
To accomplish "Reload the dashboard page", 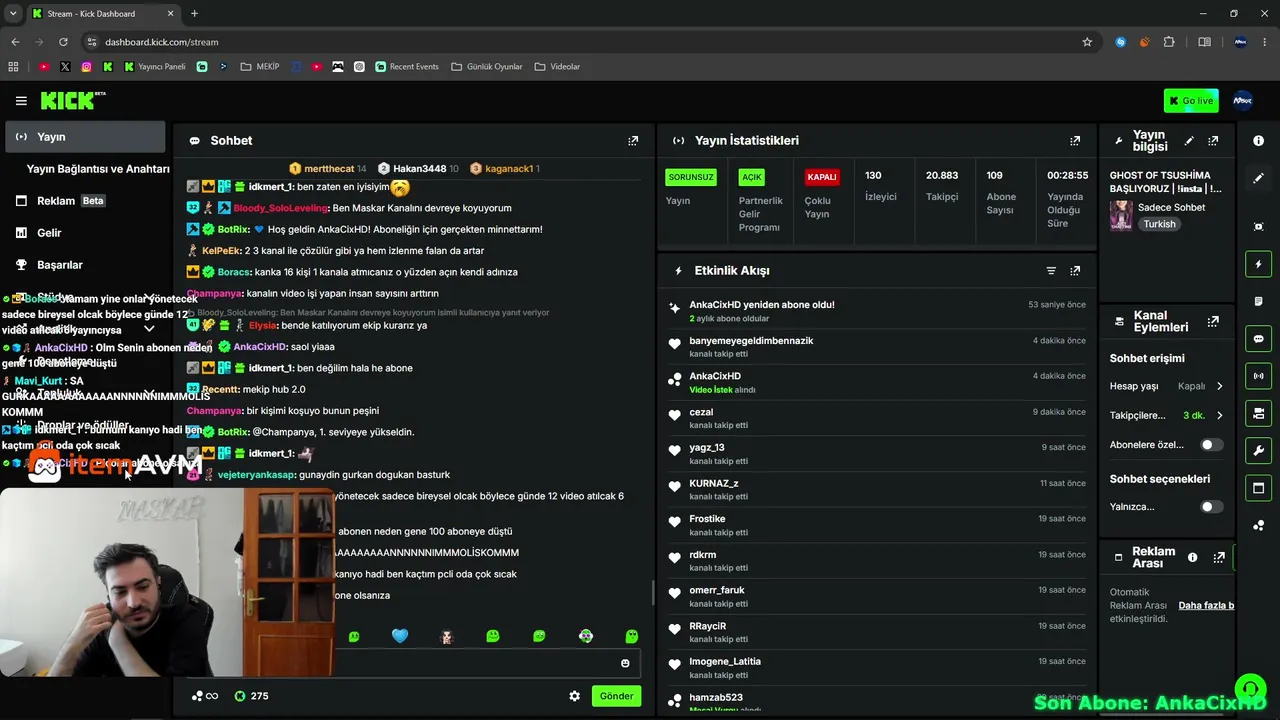I will pyautogui.click(x=63, y=42).
